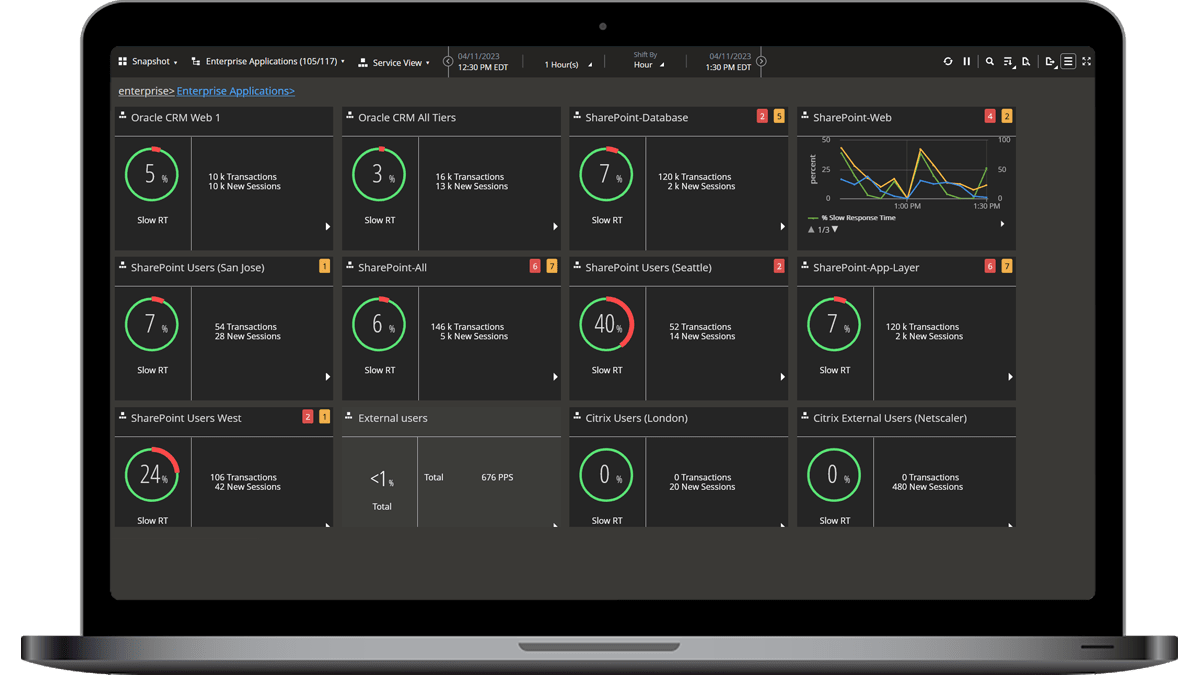The height and width of the screenshot is (675, 1200).
Task: Click '676 PPS' value in External users
Action: [x=497, y=478]
